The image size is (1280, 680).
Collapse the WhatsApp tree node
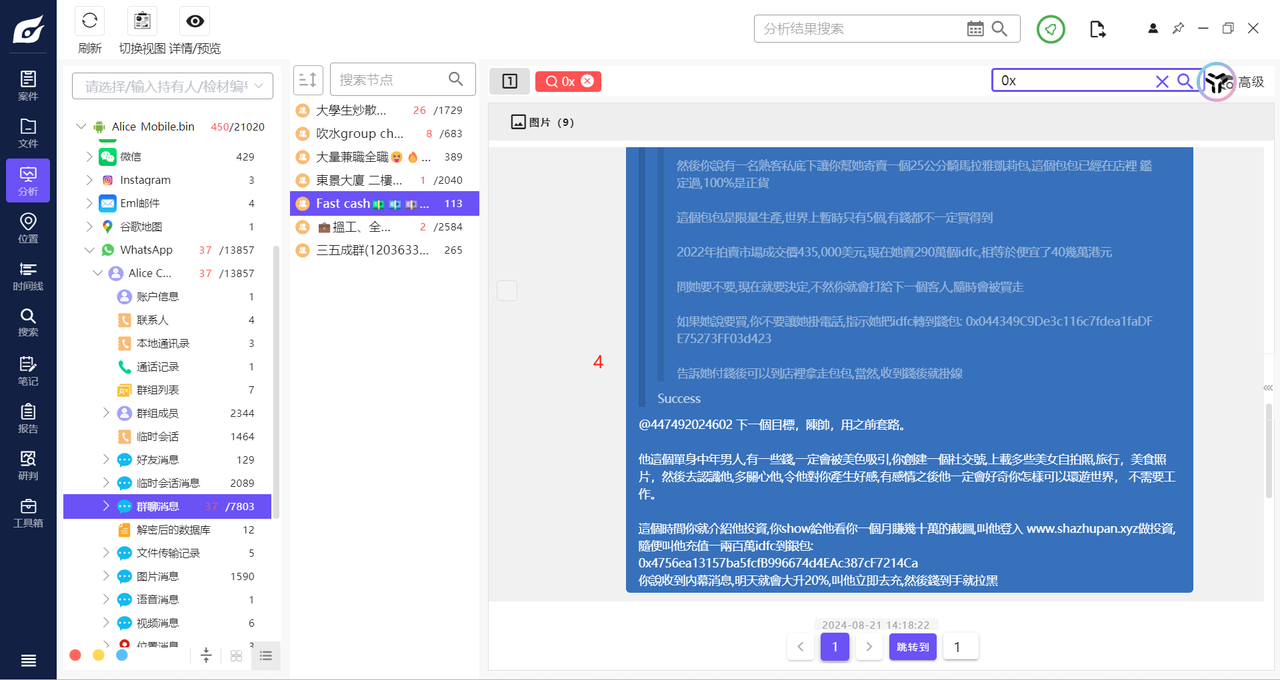90,250
